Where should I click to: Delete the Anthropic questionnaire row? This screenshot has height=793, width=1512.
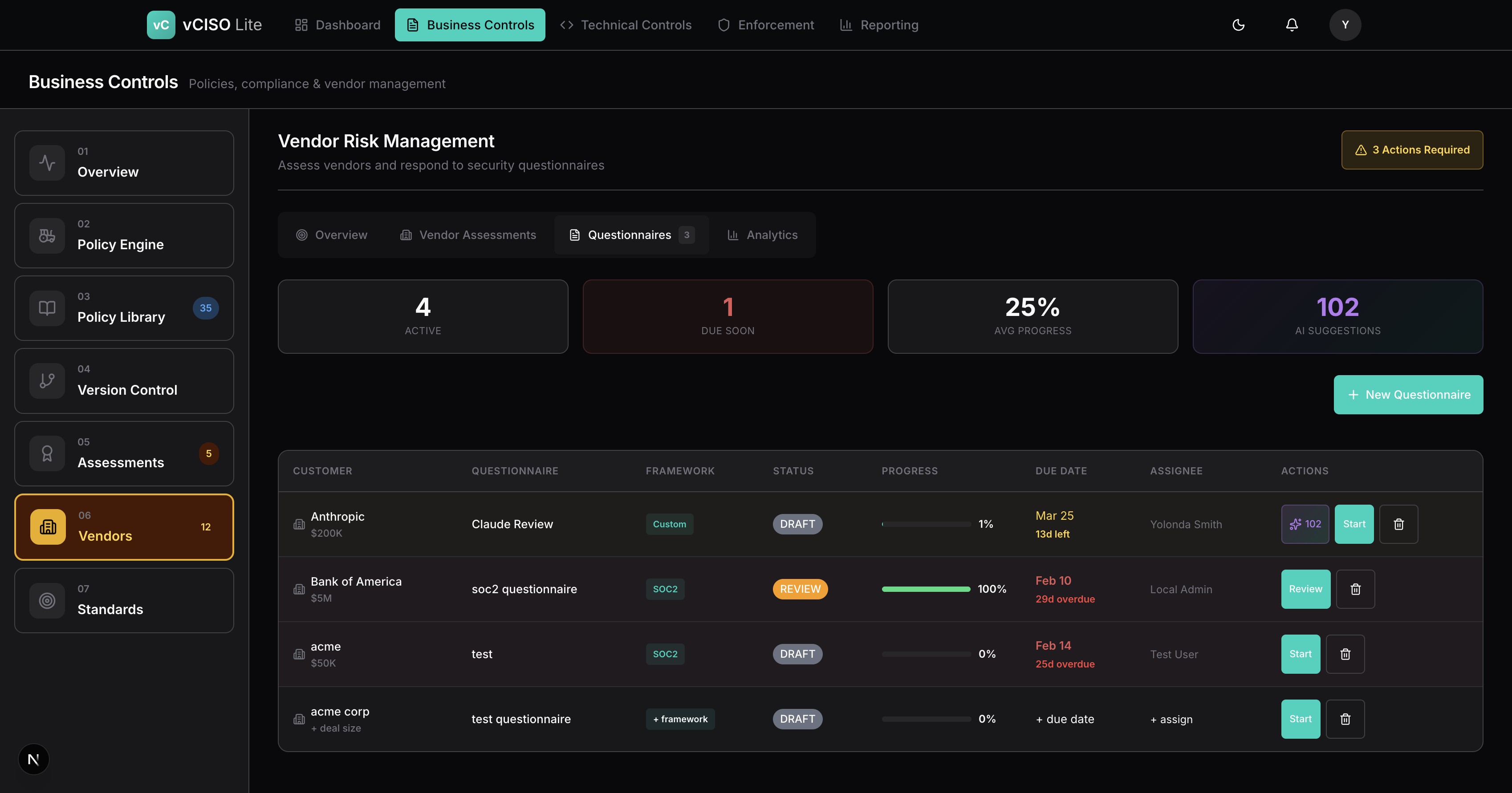1398,524
